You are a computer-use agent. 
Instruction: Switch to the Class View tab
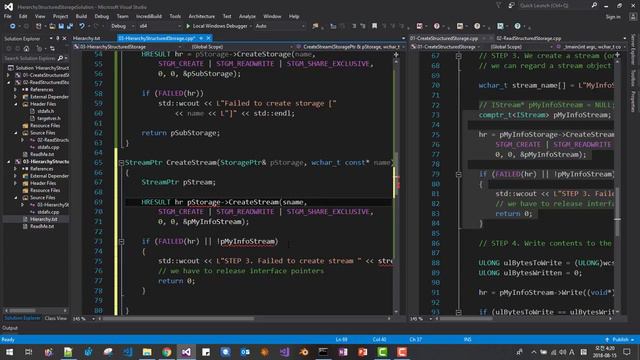coord(56,318)
